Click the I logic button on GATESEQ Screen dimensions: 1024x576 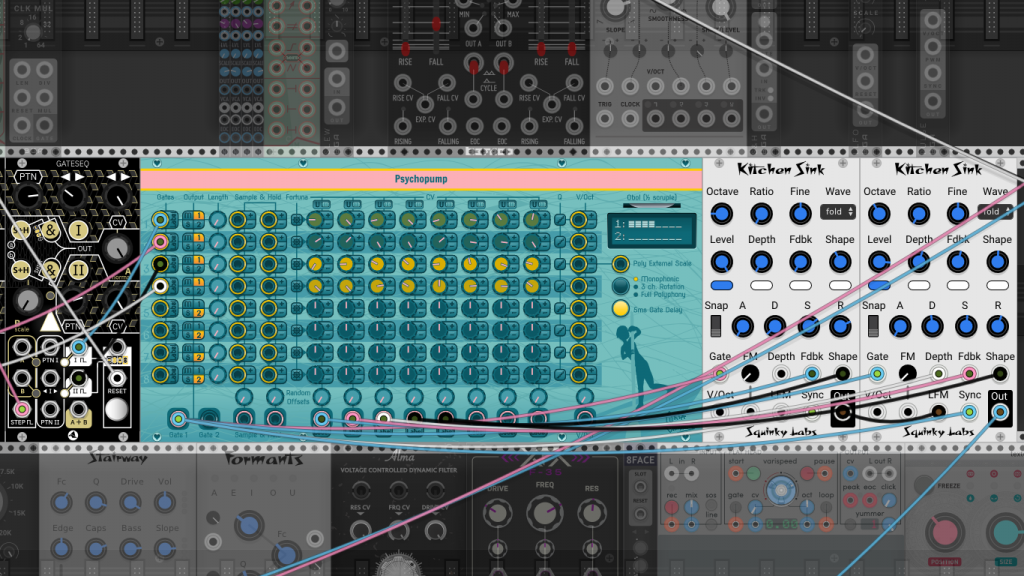(x=78, y=230)
